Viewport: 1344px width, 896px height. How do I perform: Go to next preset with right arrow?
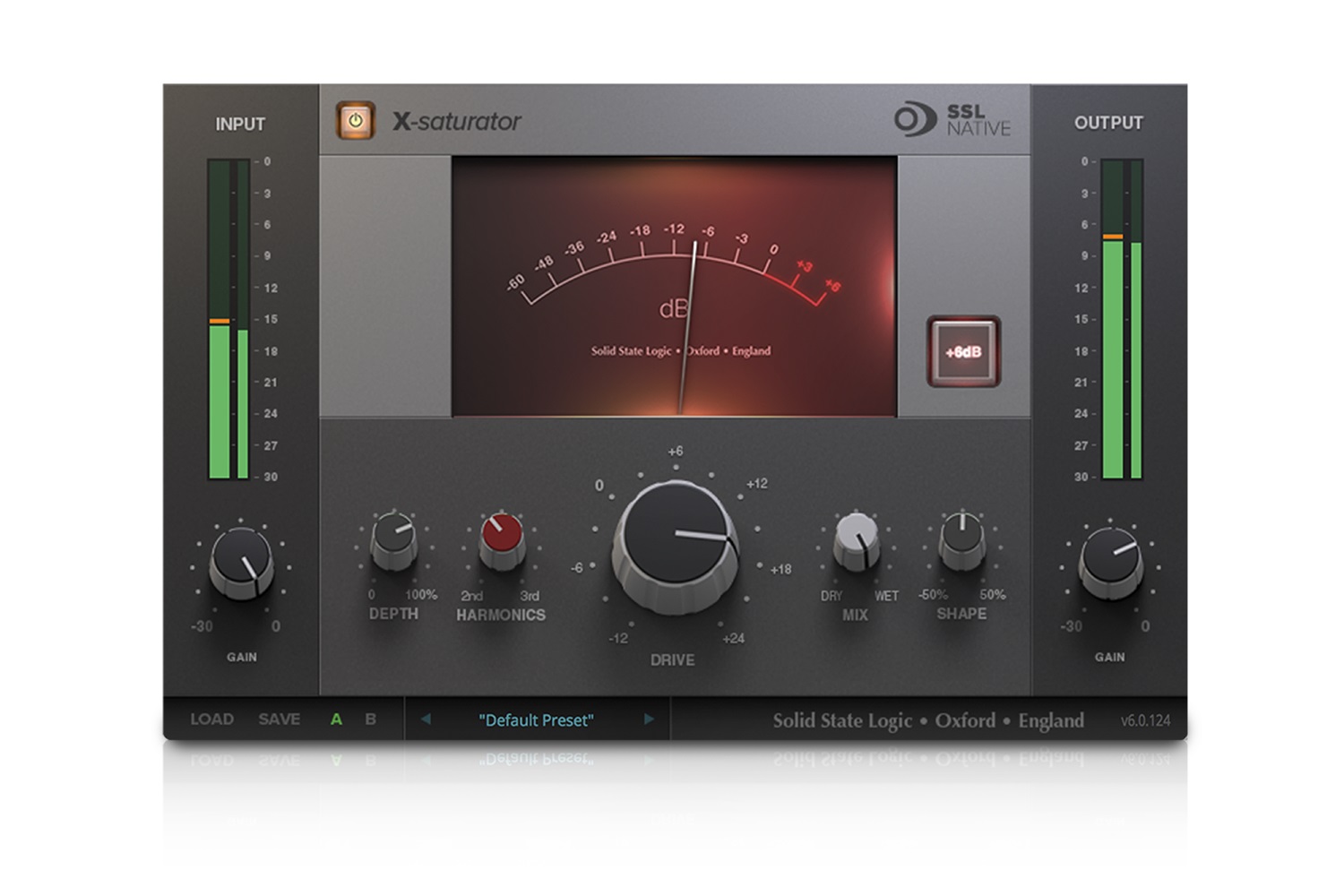click(x=649, y=719)
